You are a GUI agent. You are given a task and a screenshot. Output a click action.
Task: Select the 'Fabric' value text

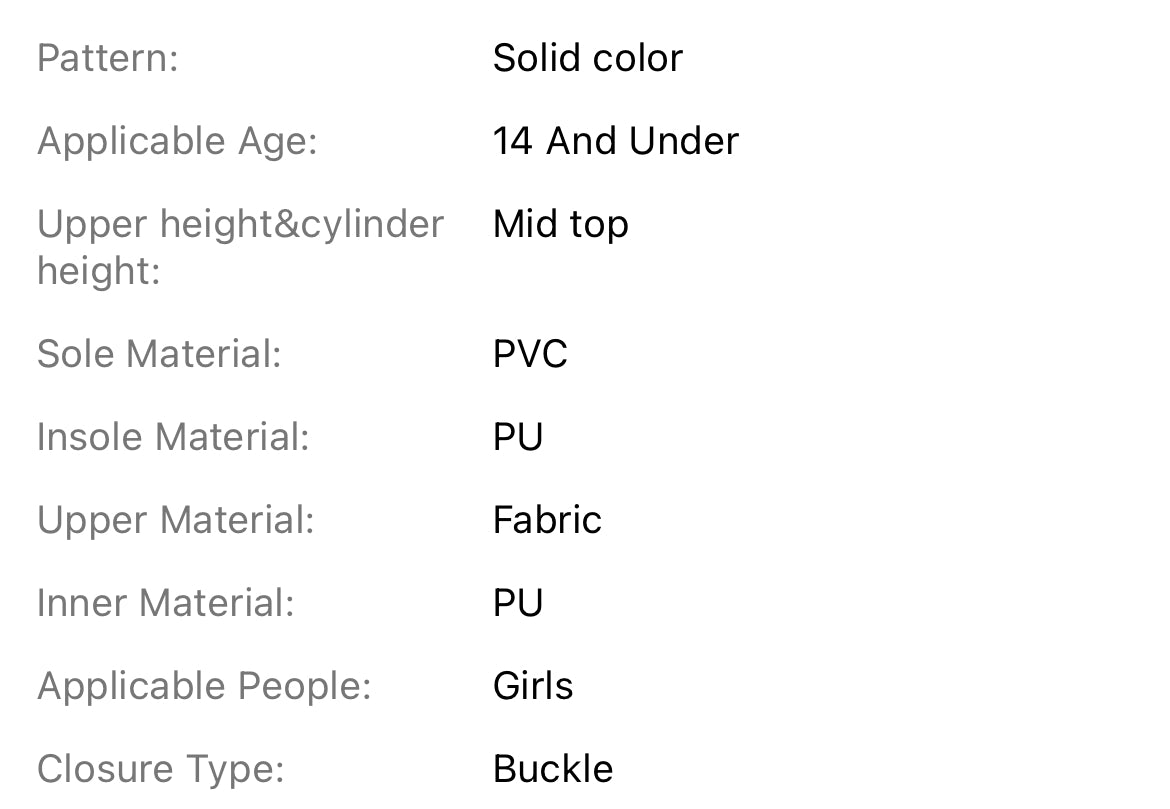(x=547, y=520)
